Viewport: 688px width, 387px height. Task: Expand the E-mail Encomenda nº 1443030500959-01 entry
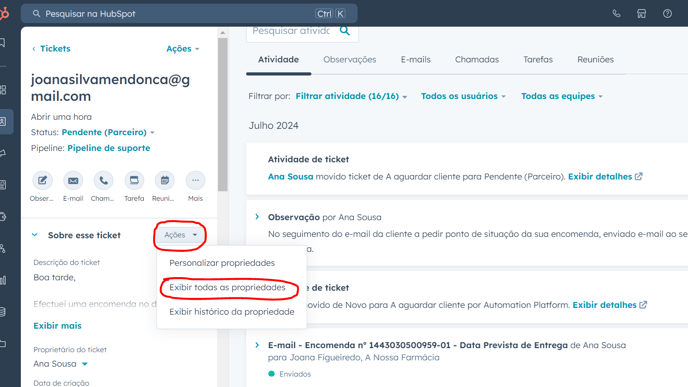click(257, 345)
